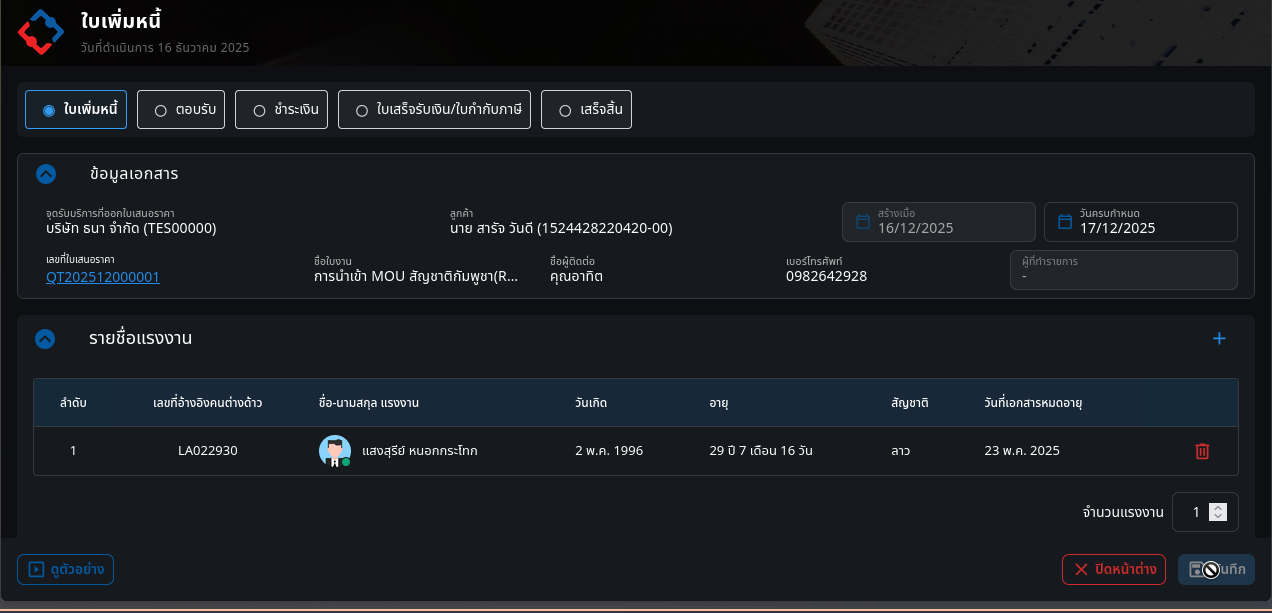1272x613 pixels.
Task: Select the ใบเพิ่มหนี้ radio step
Action: point(48,110)
